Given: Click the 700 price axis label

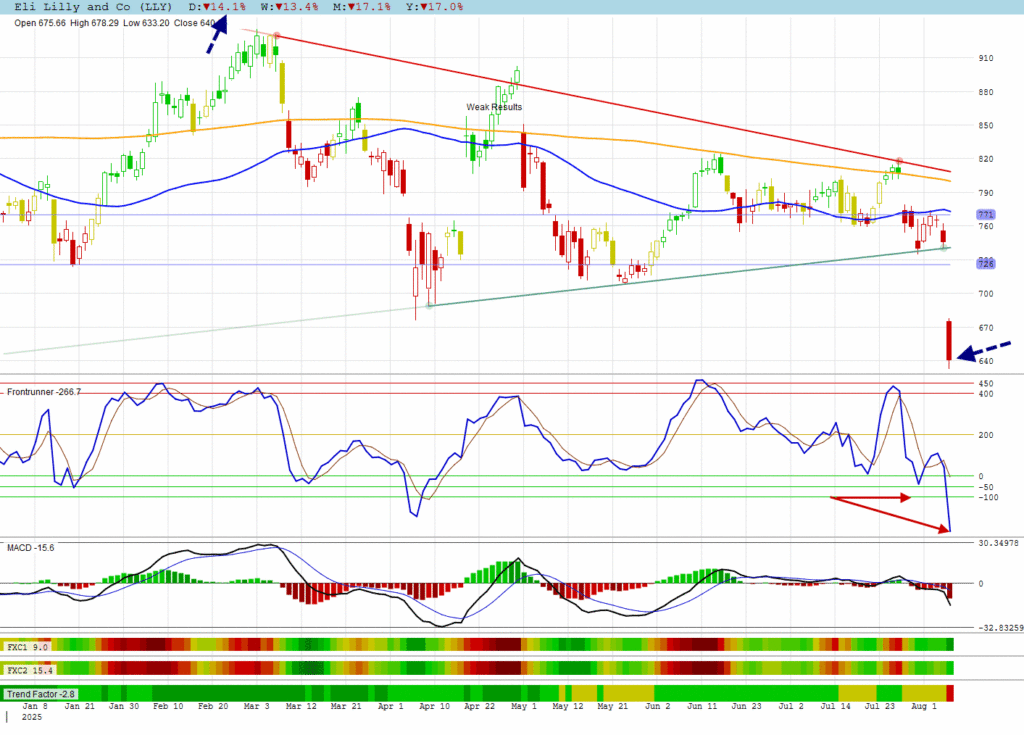Looking at the screenshot, I should [x=985, y=294].
